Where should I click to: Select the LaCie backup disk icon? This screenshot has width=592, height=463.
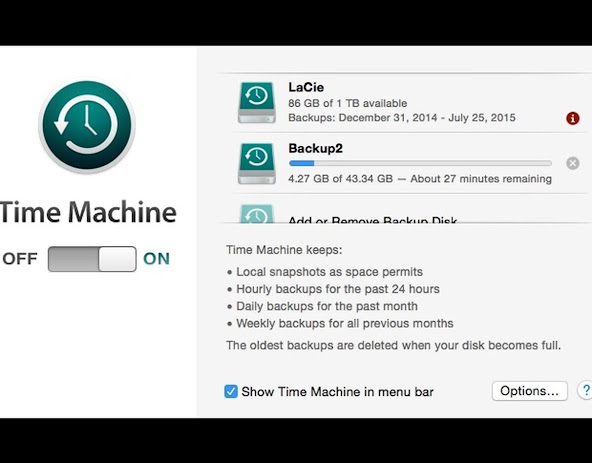(x=257, y=102)
